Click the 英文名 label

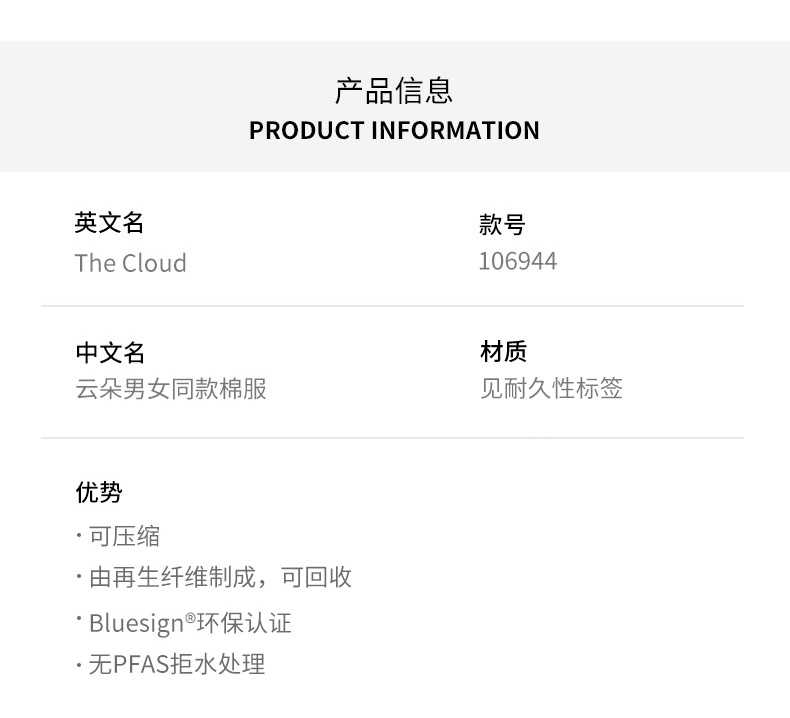click(x=109, y=223)
